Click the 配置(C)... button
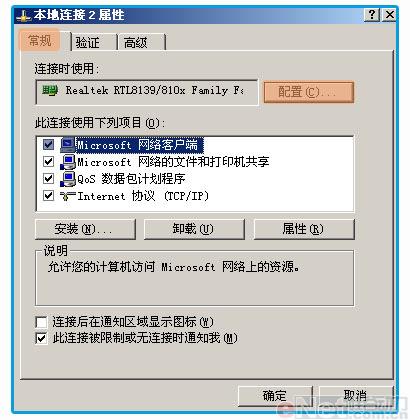Viewport: 410px width, 420px height. pyautogui.click(x=309, y=92)
